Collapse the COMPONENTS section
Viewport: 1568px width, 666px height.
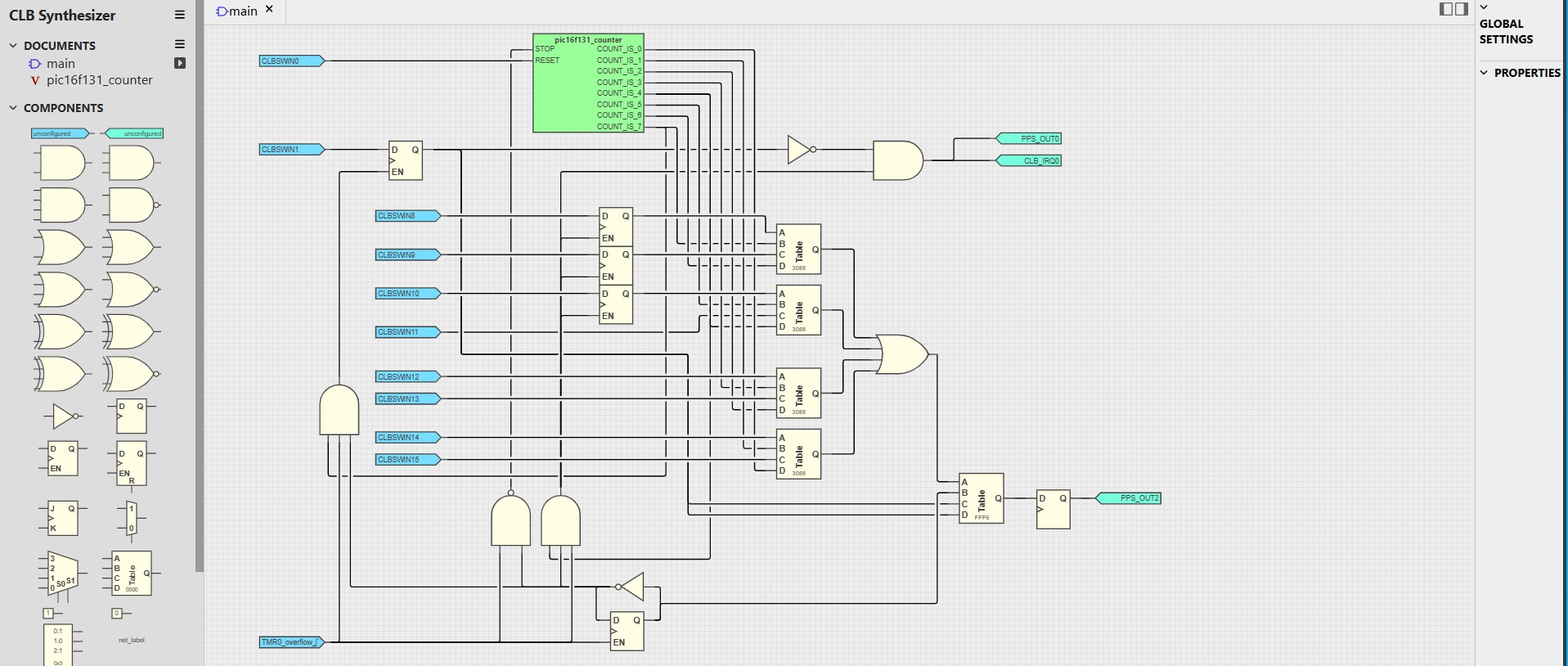[13, 108]
